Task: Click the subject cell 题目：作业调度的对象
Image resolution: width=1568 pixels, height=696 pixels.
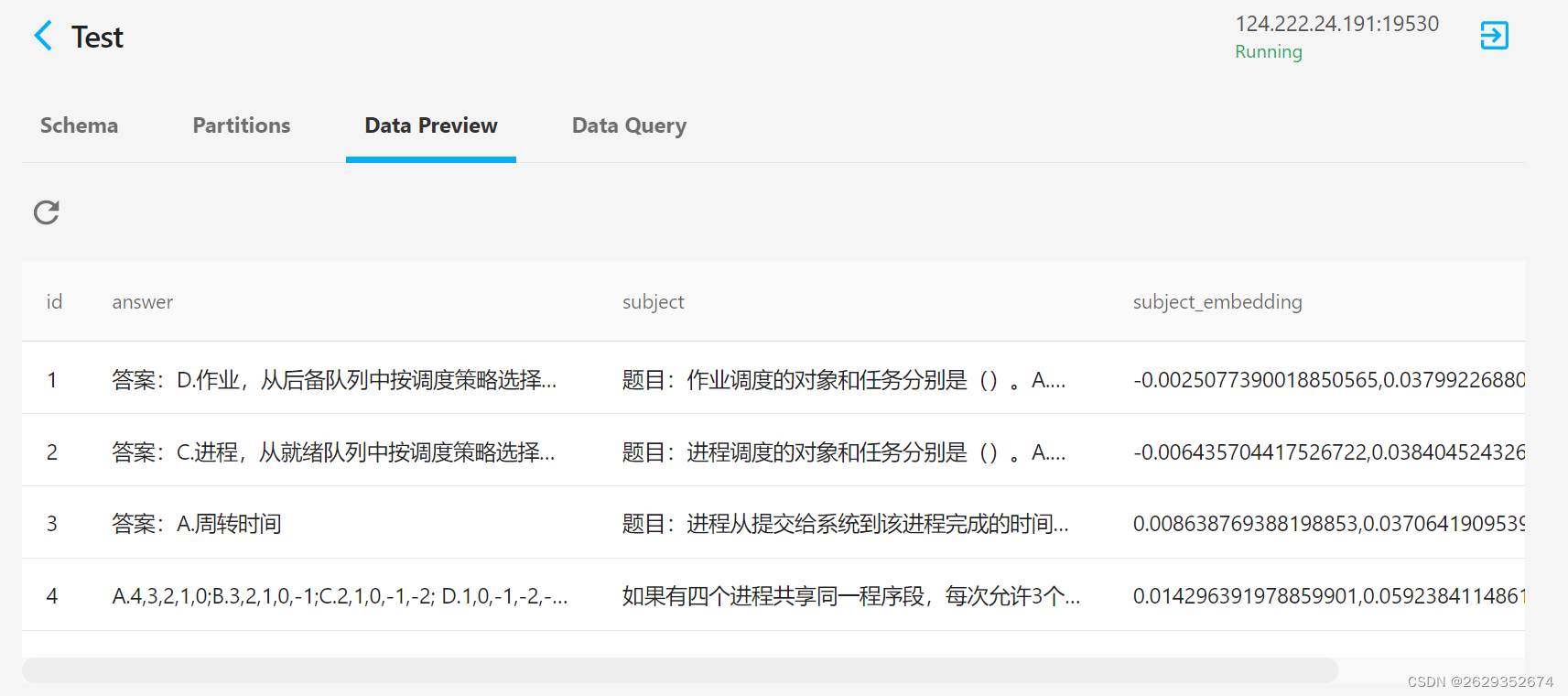Action: pos(844,380)
